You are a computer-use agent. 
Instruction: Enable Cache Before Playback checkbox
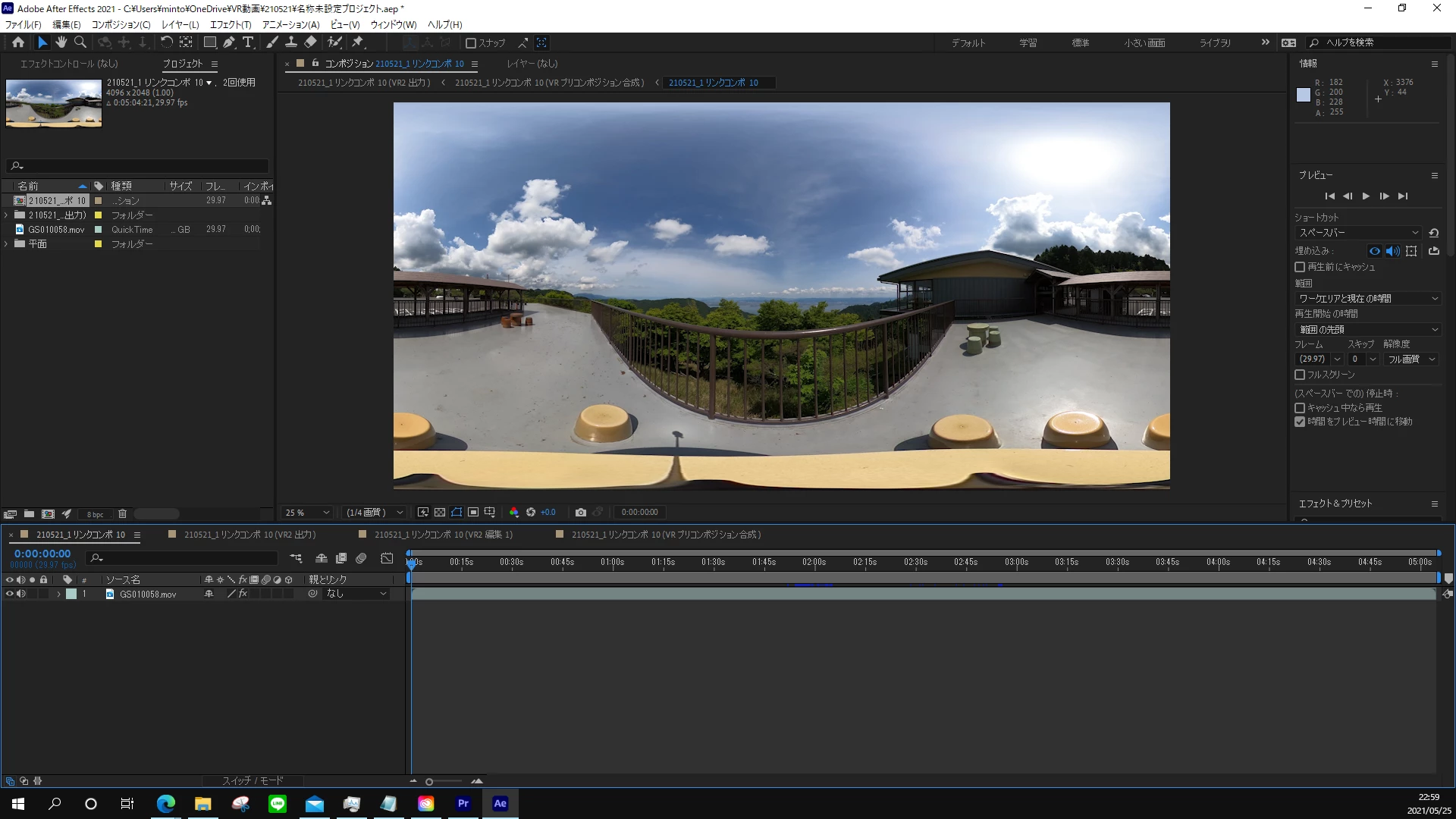1300,267
